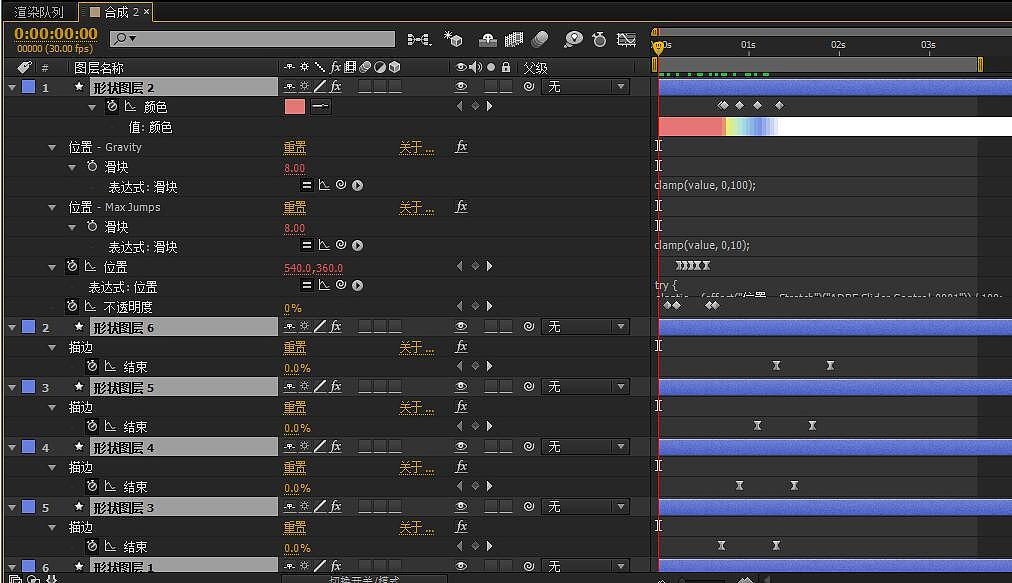Click the 01s mark on time ruler

click(748, 45)
